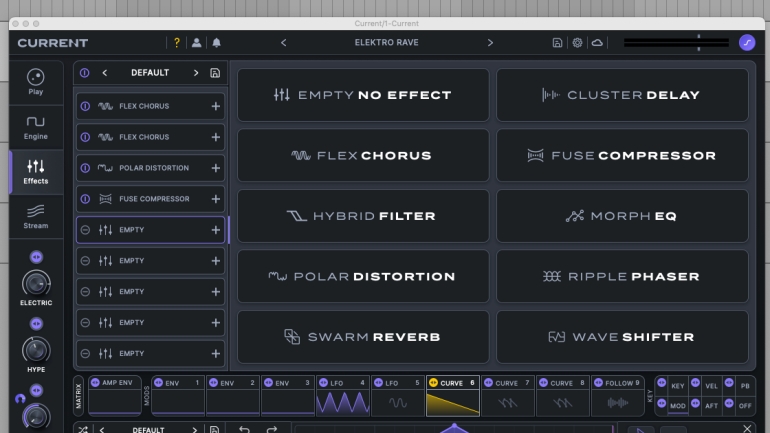The image size is (770, 433).
Task: Switch to the Engine tab
Action: point(36,128)
